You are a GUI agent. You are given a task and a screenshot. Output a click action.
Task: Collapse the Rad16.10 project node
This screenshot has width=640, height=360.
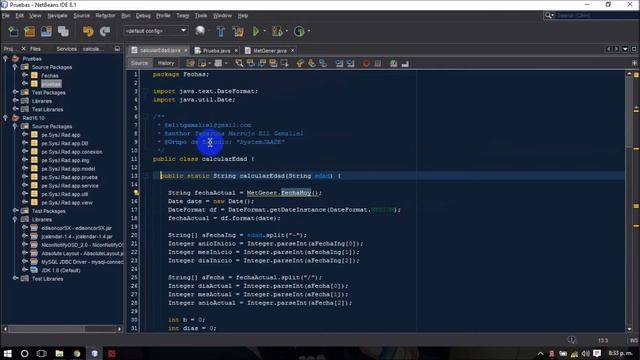[x=5, y=118]
